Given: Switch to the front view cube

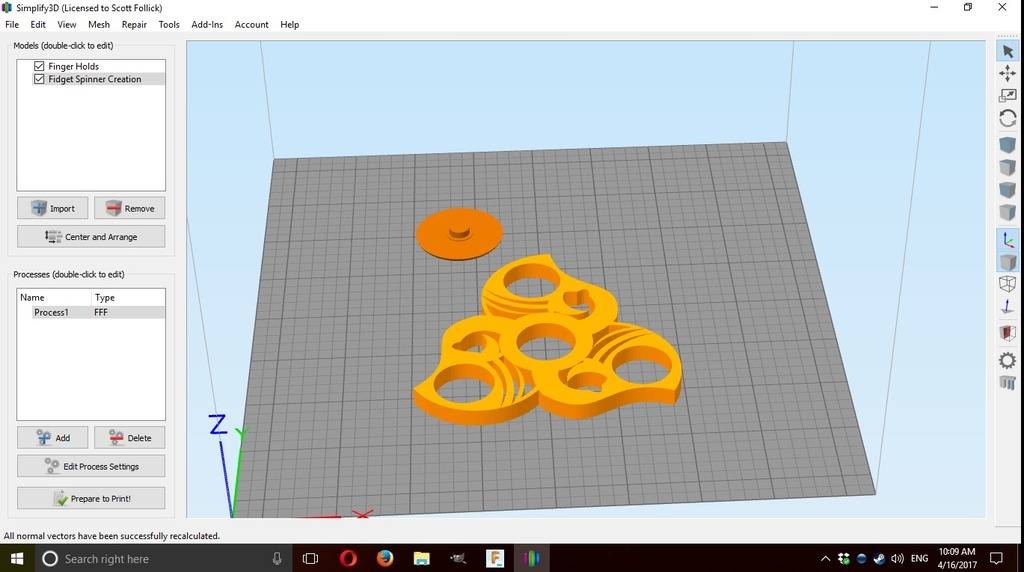Looking at the screenshot, I should click(x=1008, y=189).
